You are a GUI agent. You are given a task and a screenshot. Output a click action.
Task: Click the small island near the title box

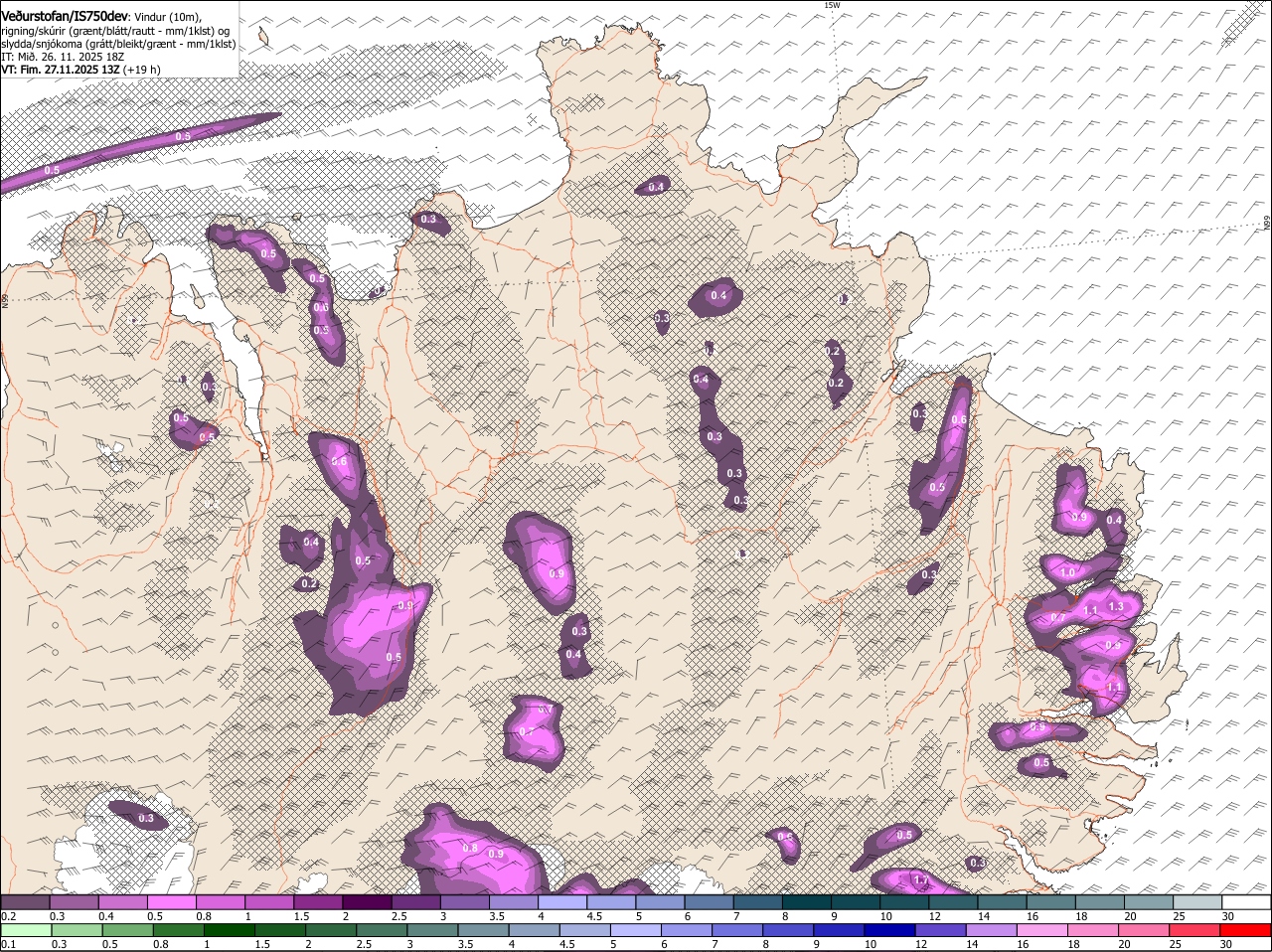(263, 37)
